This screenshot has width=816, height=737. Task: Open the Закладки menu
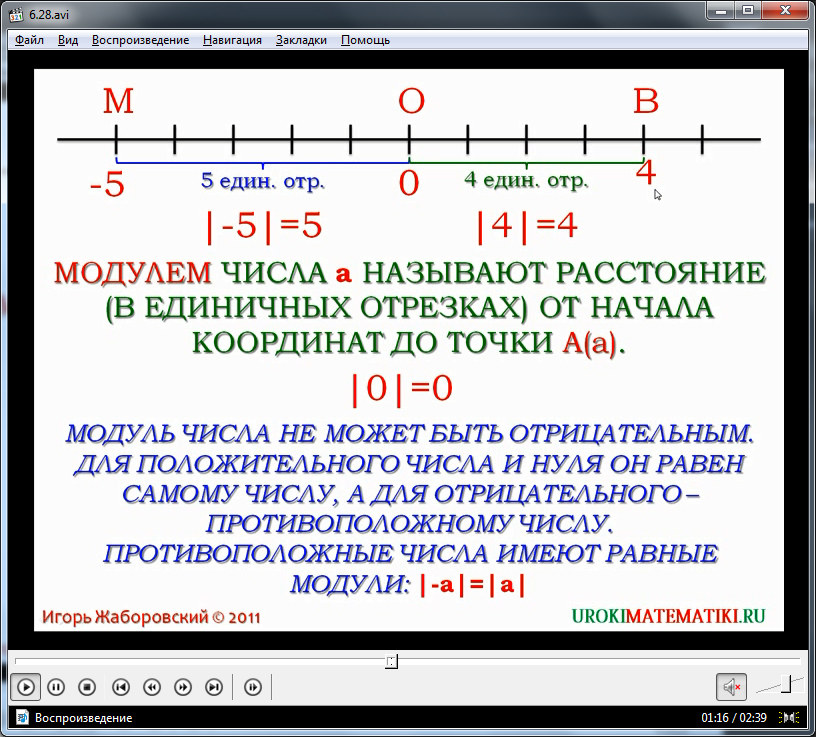[x=301, y=40]
